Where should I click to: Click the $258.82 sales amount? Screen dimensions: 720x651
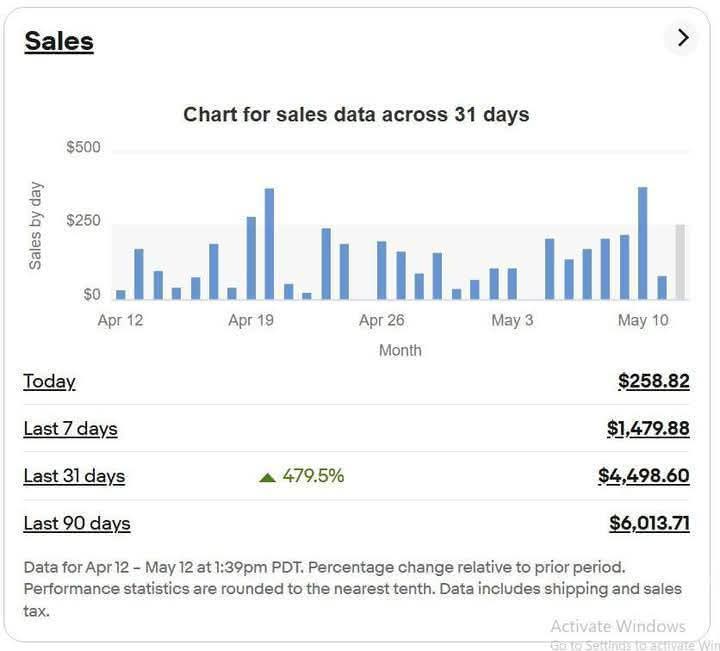pos(653,381)
